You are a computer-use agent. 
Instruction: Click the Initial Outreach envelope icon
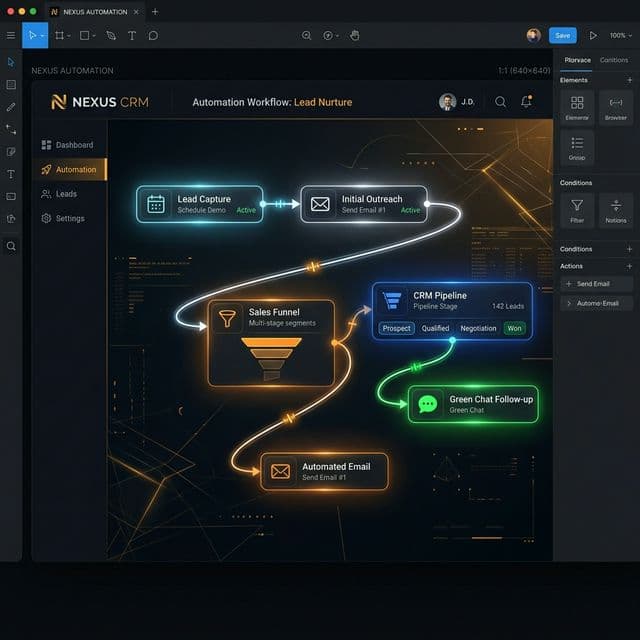(320, 204)
